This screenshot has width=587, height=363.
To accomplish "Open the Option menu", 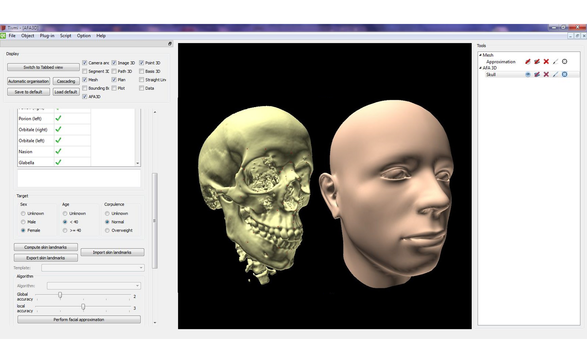I will click(x=84, y=36).
